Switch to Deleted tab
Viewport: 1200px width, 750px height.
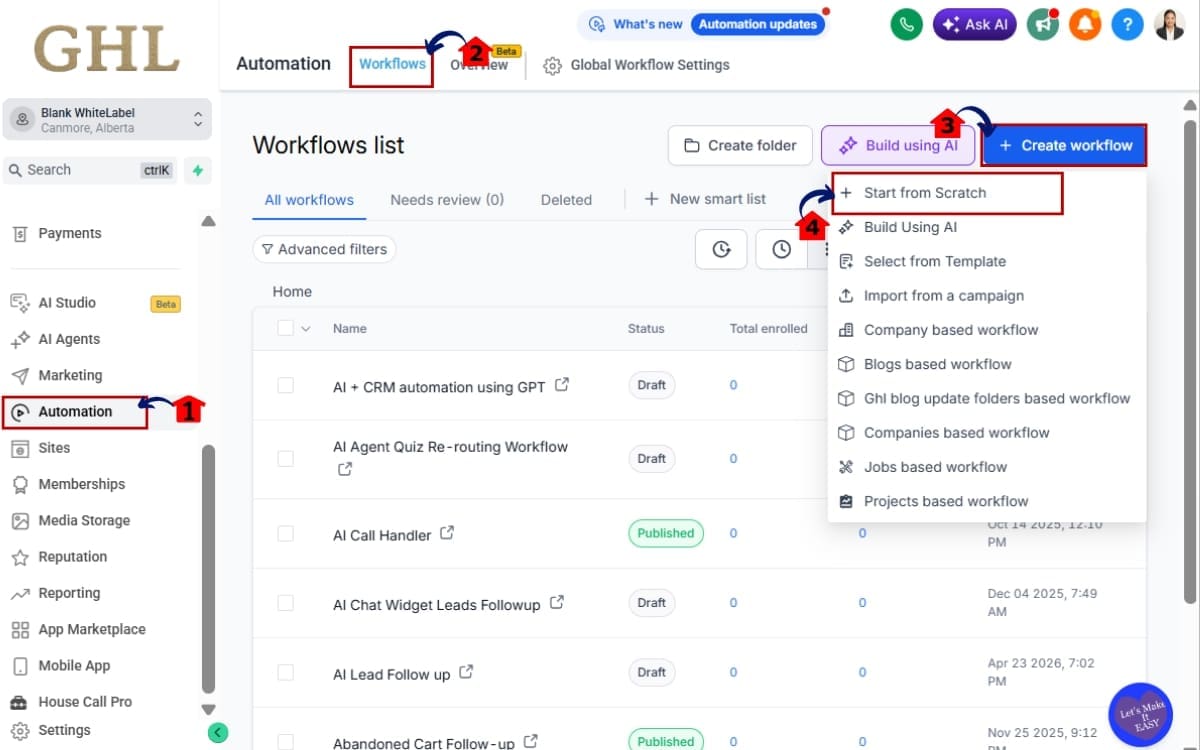point(566,200)
